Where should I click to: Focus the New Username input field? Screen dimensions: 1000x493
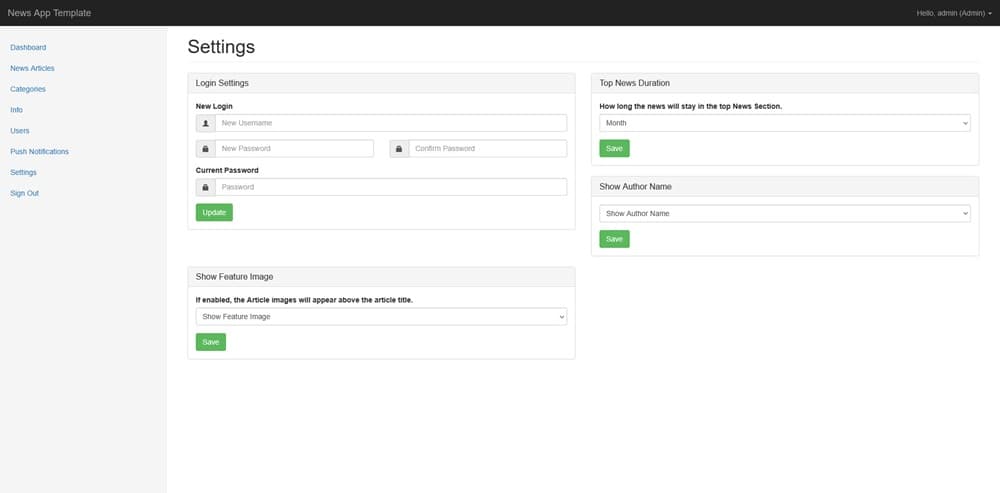click(x=390, y=123)
